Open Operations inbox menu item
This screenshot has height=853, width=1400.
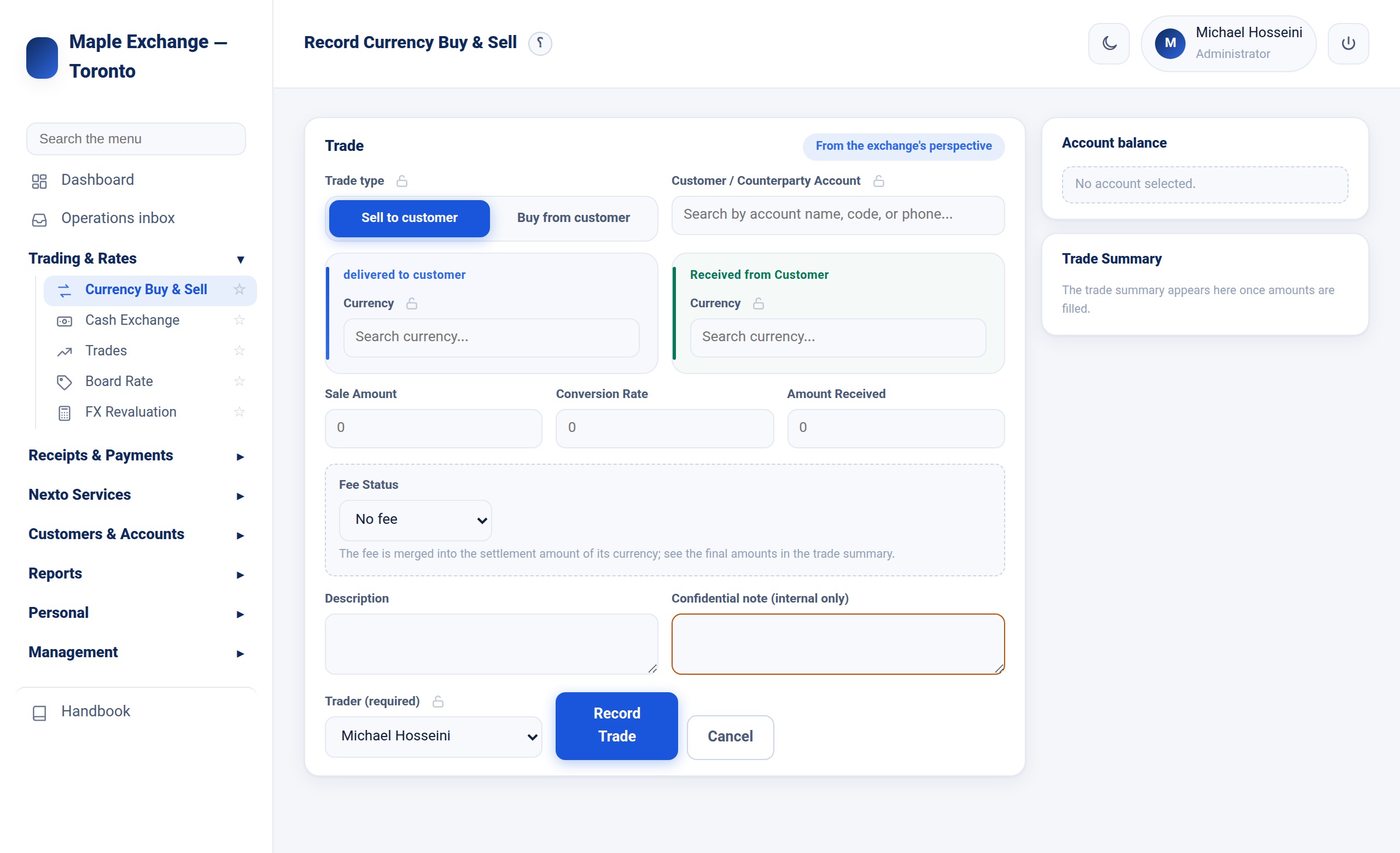tap(136, 219)
